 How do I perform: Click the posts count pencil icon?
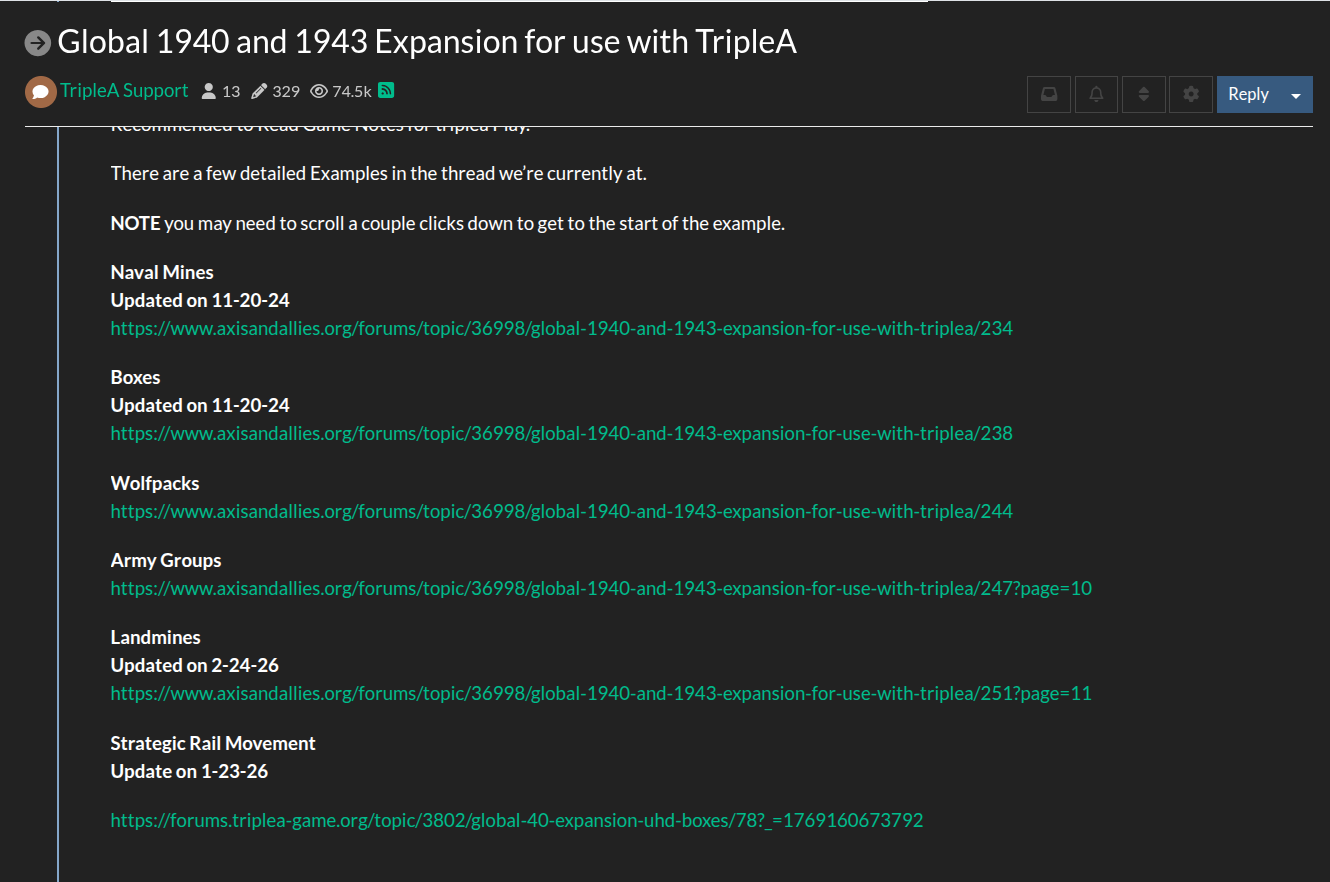coord(259,91)
